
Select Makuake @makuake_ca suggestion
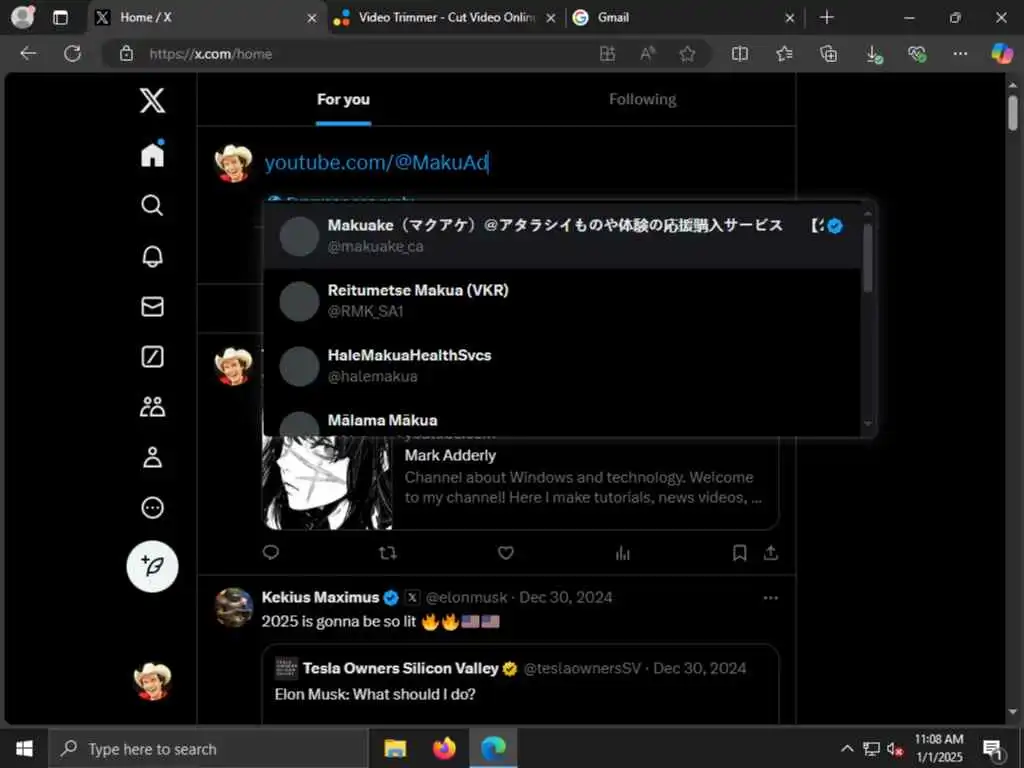click(562, 236)
